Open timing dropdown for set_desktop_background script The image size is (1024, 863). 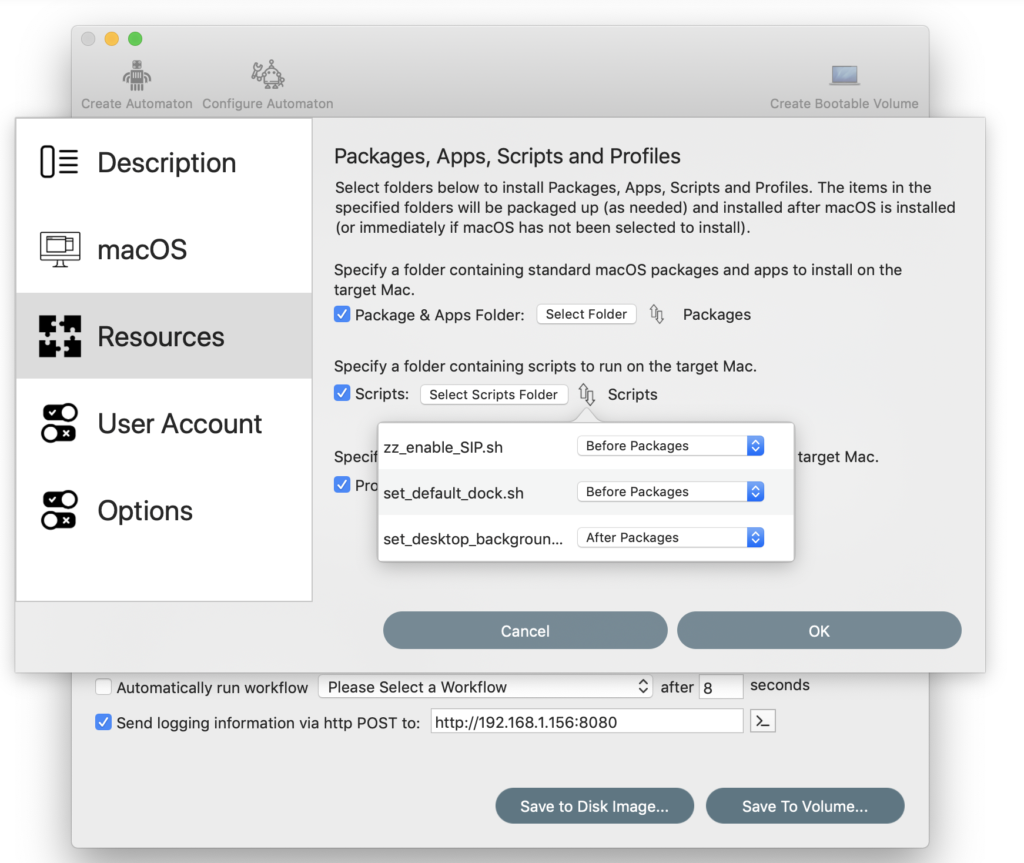671,537
